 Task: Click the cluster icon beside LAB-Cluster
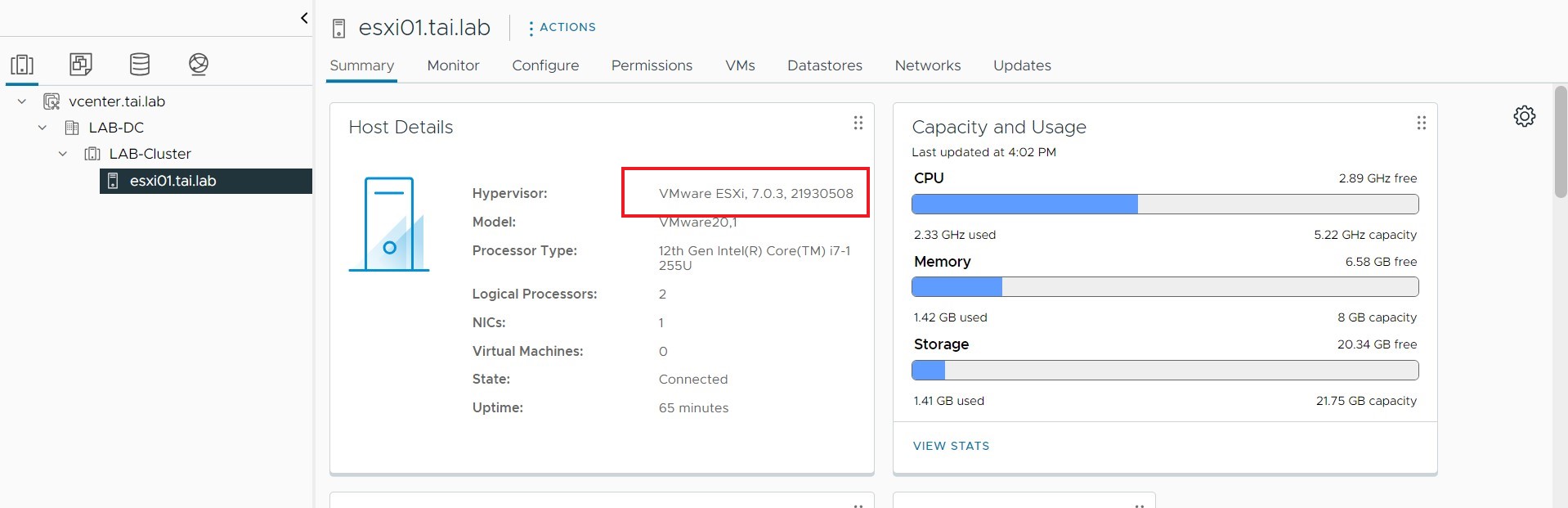click(92, 154)
